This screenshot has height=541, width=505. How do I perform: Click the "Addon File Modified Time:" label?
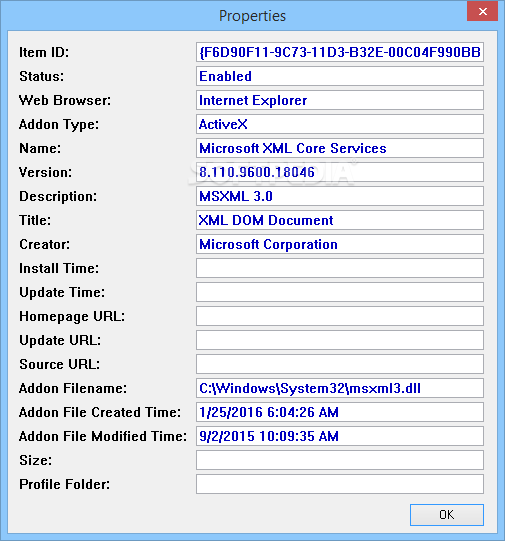pyautogui.click(x=103, y=436)
